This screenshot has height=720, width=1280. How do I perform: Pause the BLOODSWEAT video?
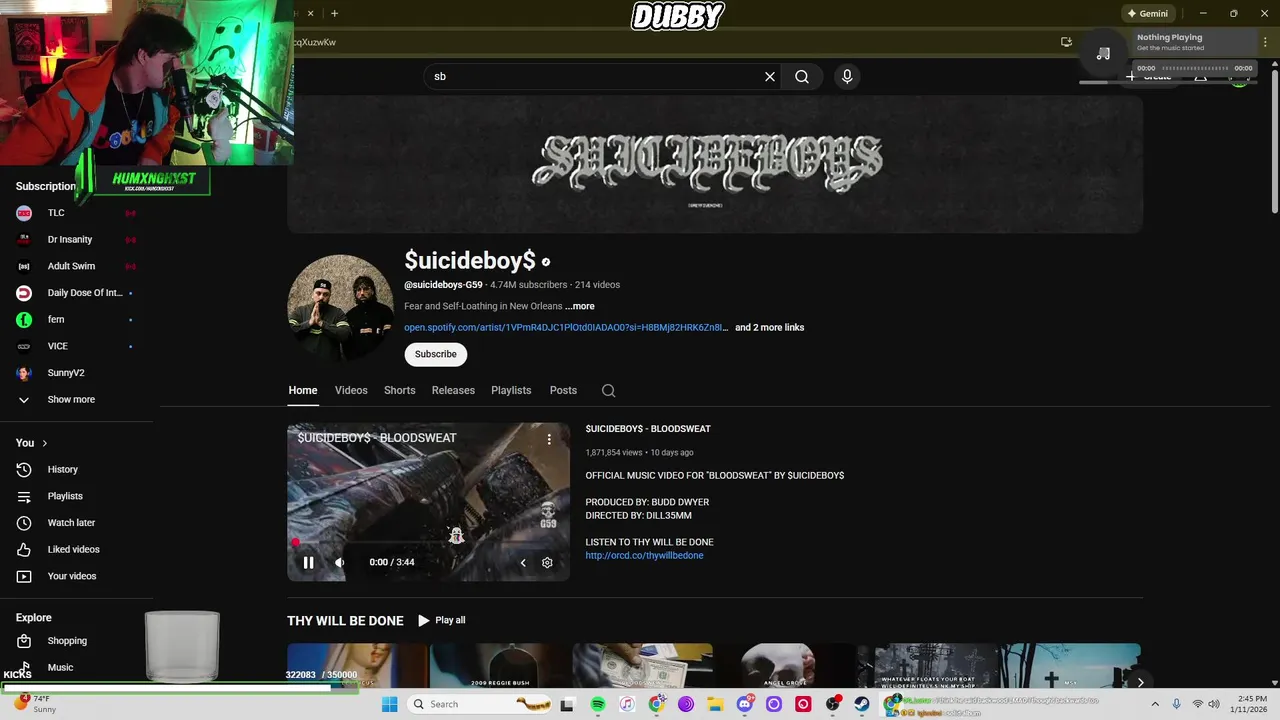click(x=308, y=563)
